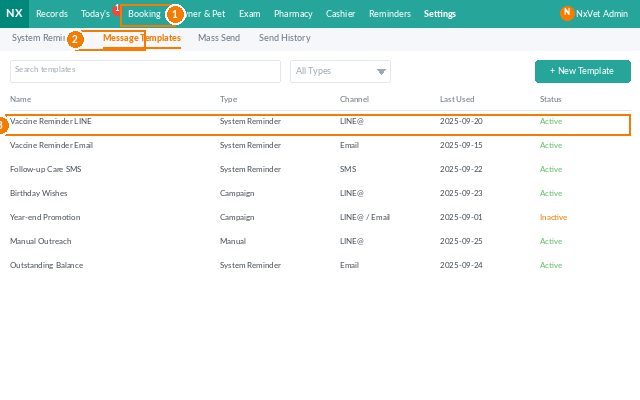Click the LINE@ / Email channel cell
This screenshot has width=640, height=400.
point(364,217)
